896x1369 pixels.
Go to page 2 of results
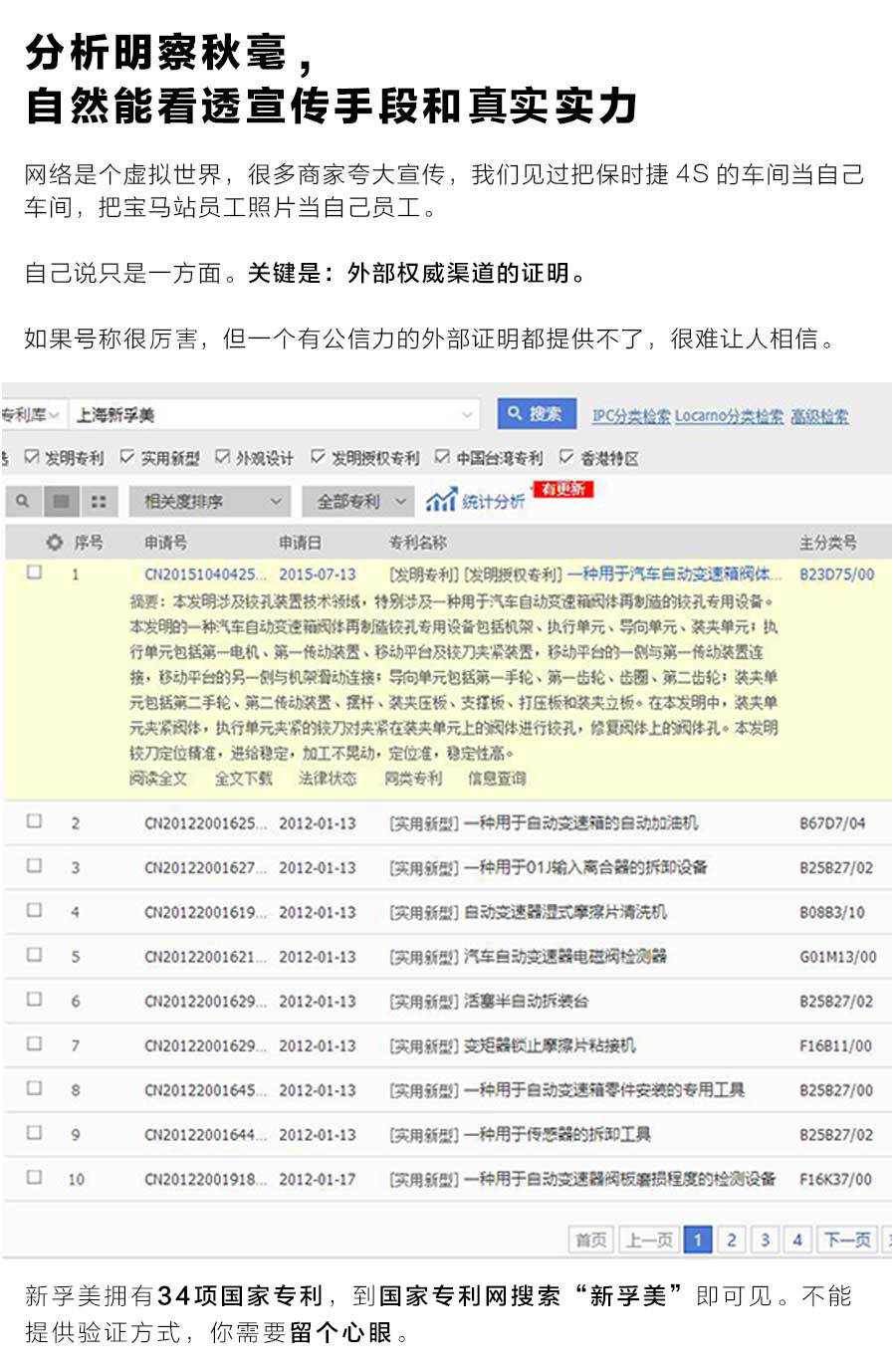(x=731, y=1240)
